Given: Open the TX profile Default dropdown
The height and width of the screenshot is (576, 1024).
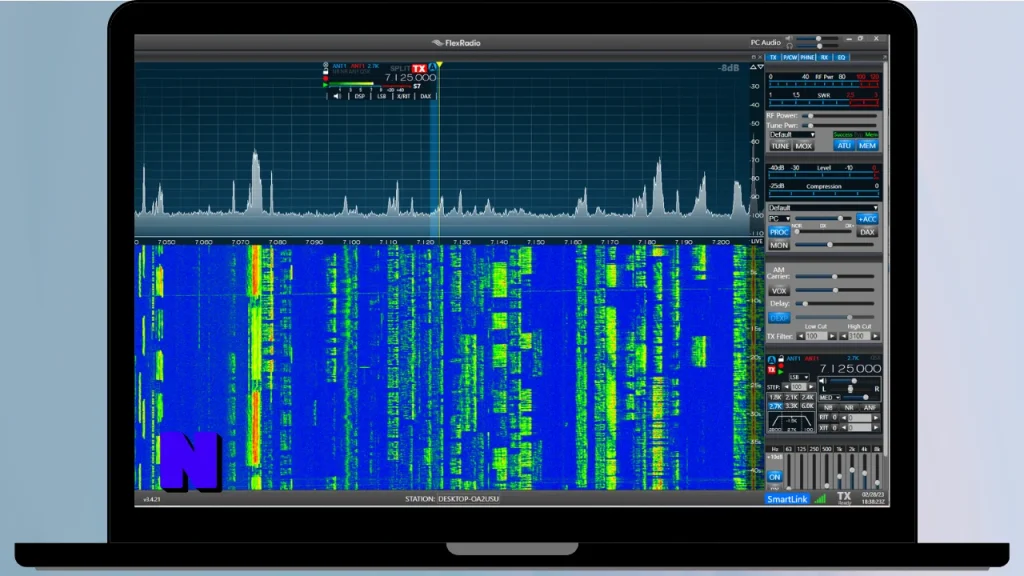Looking at the screenshot, I should click(x=792, y=135).
